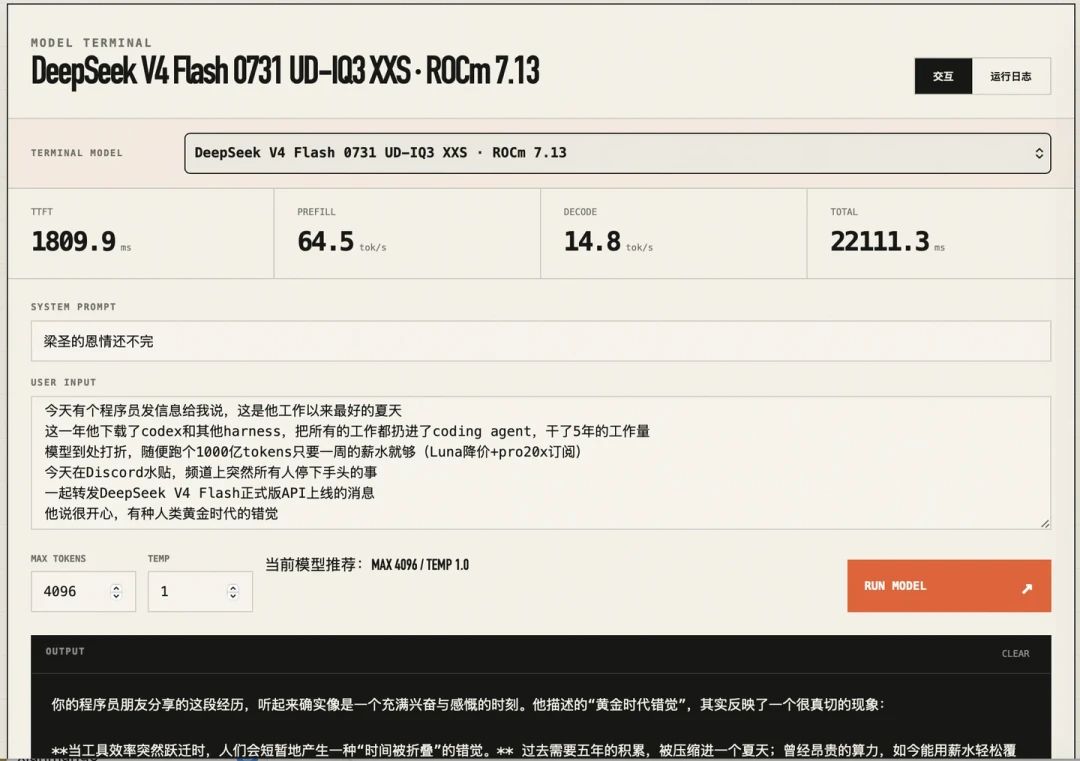Click the SYSTEM PROMPT label
1080x761 pixels.
[x=73, y=306]
